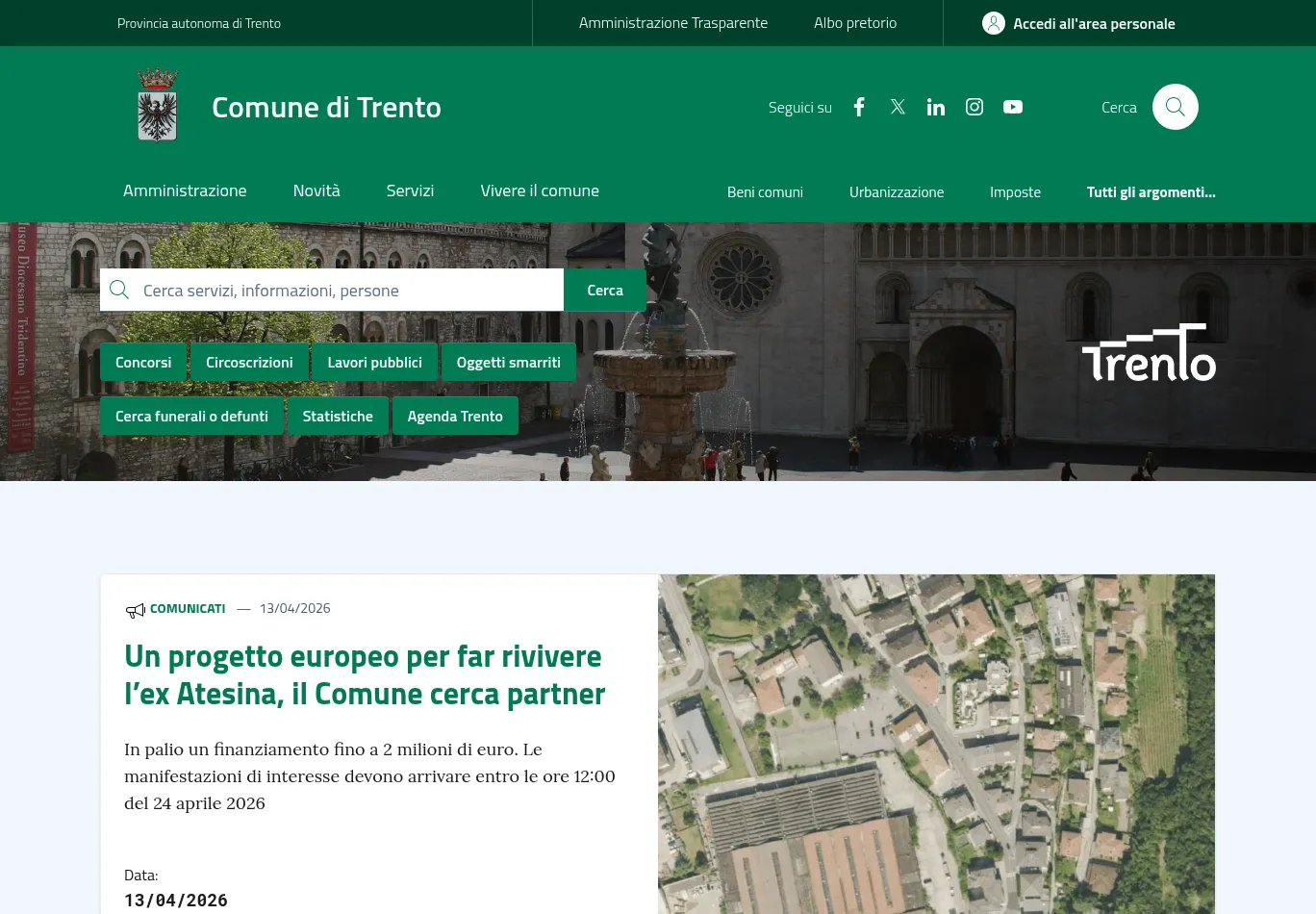
Task: Open the Amministrazione menu
Action: coord(185,190)
